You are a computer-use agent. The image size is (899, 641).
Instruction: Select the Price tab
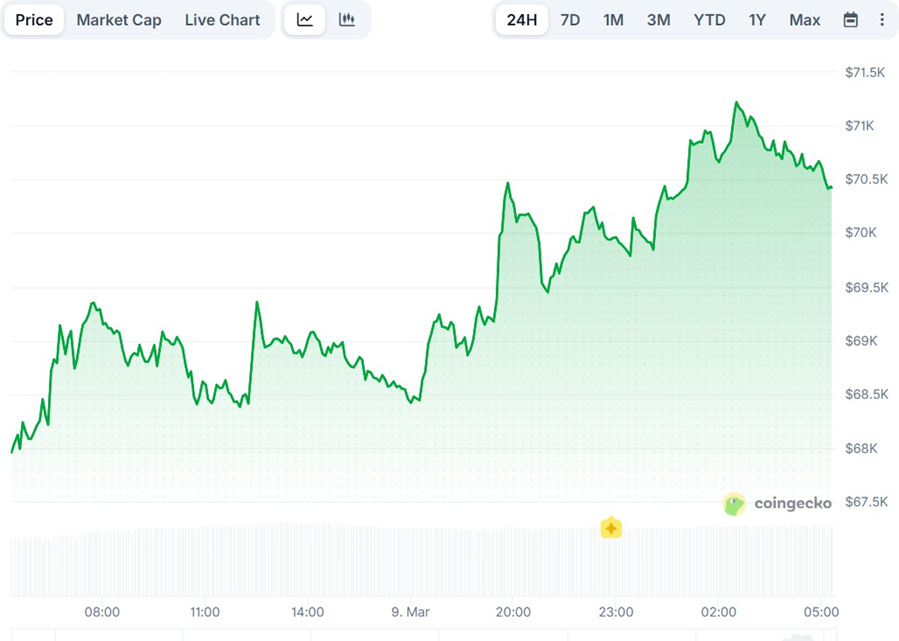point(34,20)
